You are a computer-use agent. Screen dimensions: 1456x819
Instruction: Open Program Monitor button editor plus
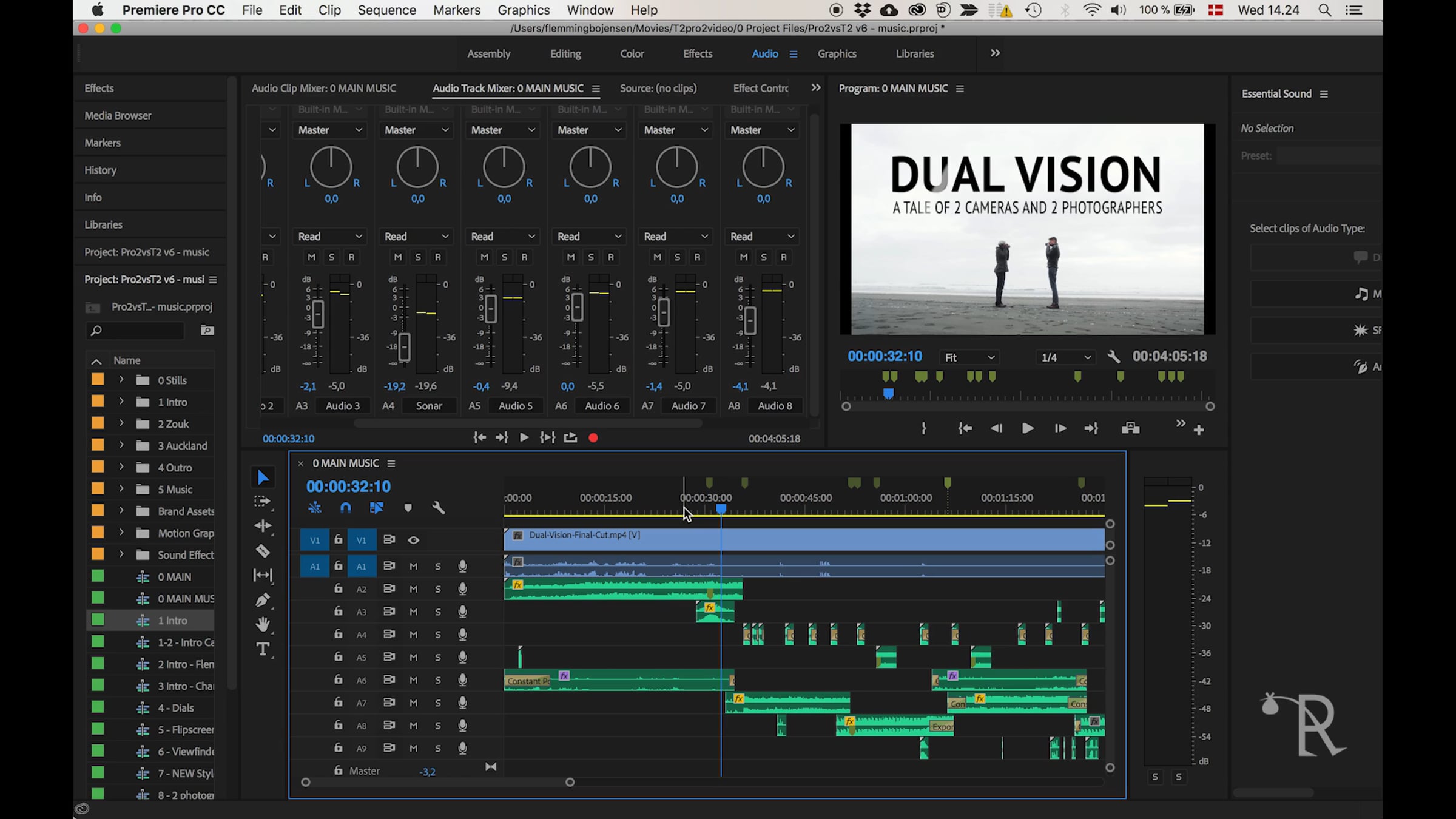pos(1199,430)
